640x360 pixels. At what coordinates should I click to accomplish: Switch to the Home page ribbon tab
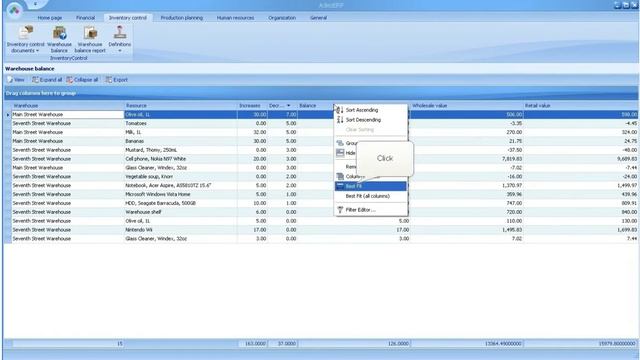[50, 18]
